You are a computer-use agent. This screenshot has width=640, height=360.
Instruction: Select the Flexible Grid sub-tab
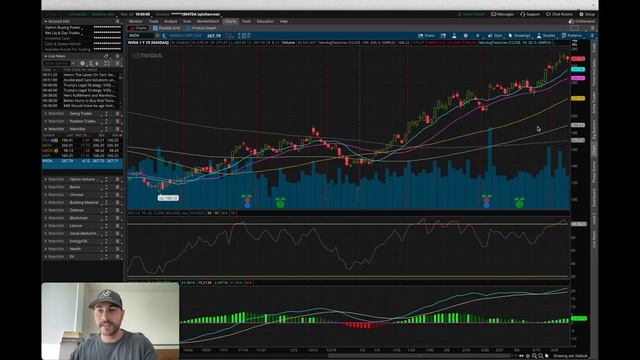[167, 28]
